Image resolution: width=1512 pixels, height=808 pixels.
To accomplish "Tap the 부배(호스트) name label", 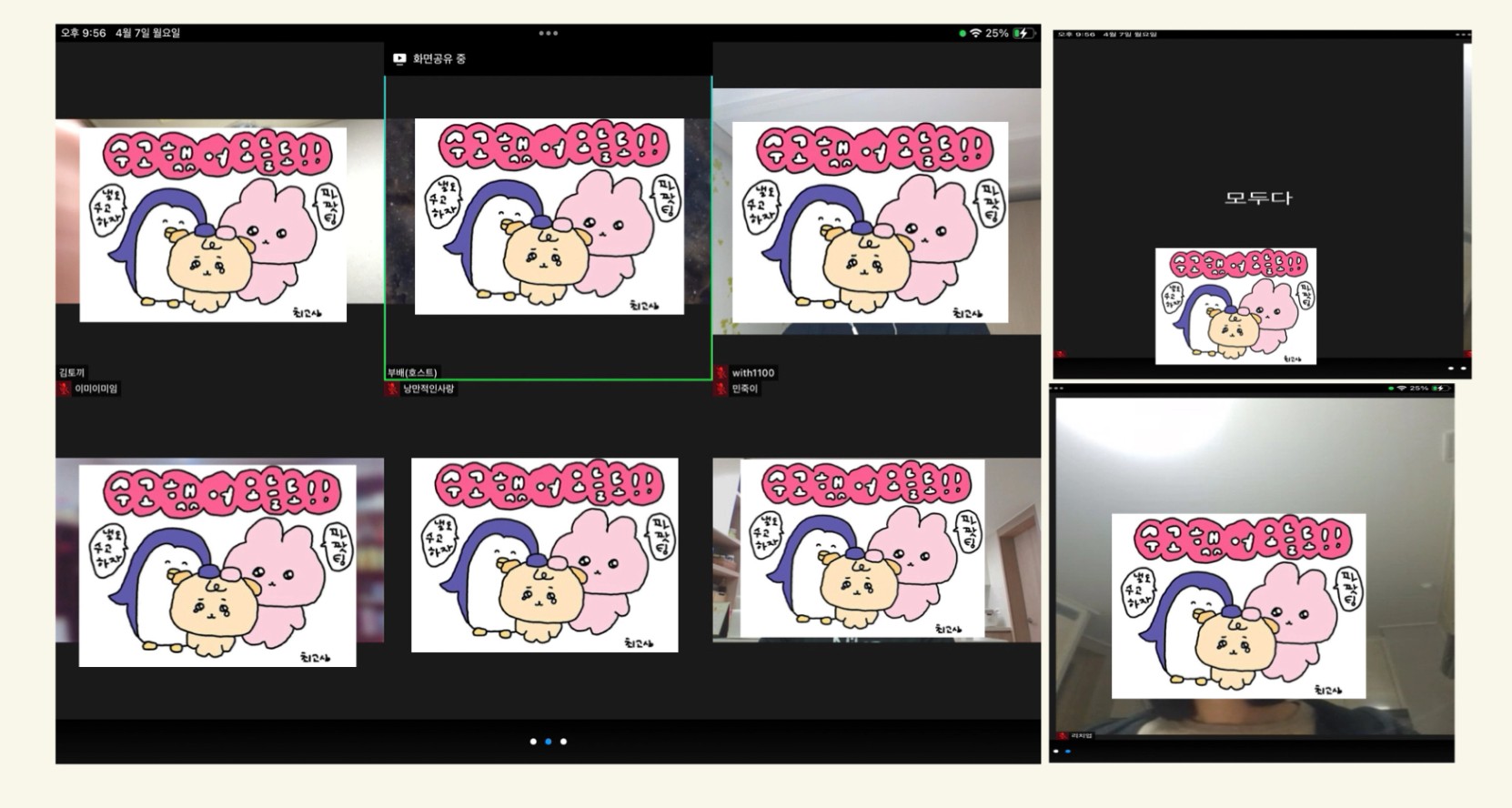I will coord(412,372).
